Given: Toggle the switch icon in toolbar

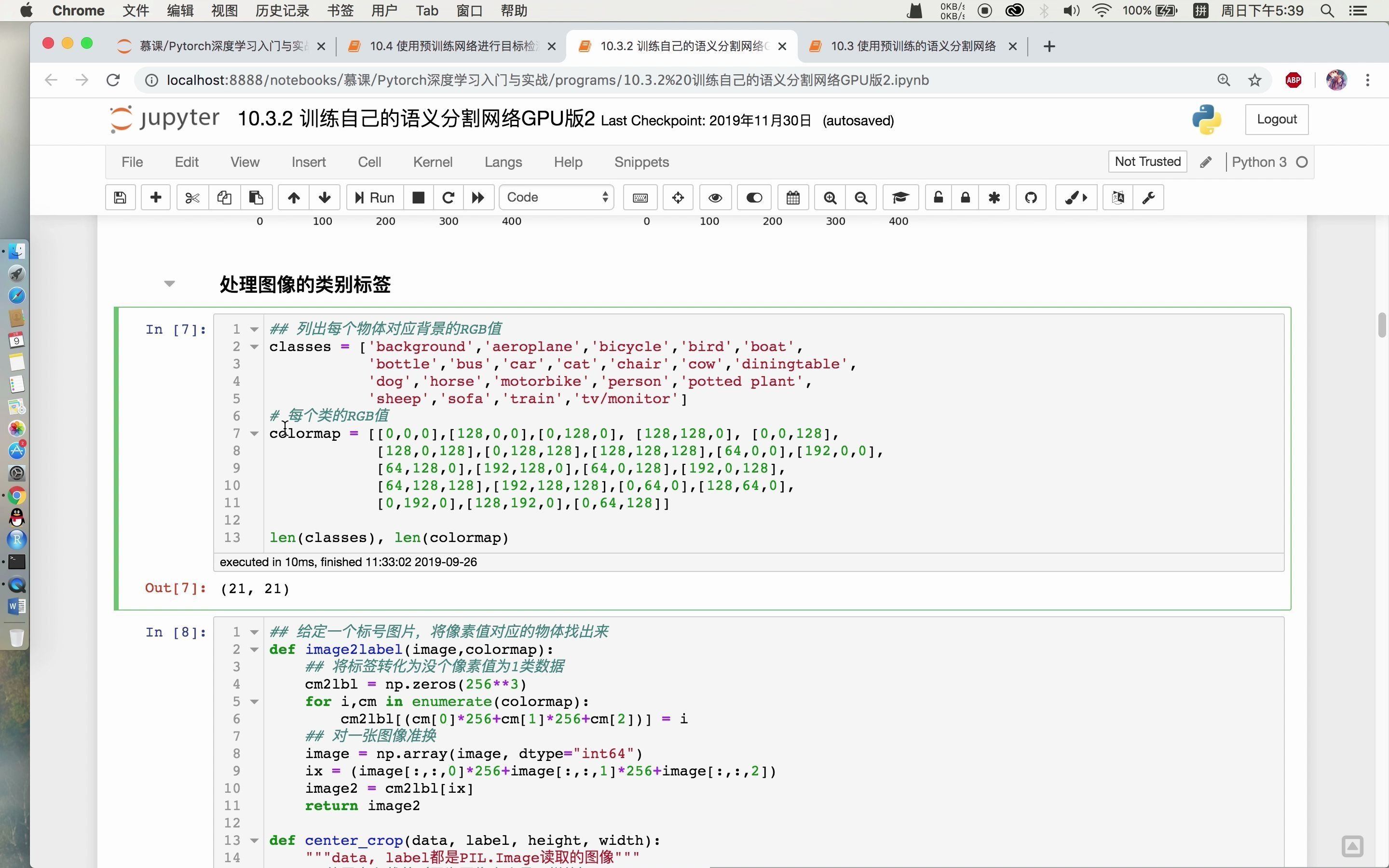Looking at the screenshot, I should pos(754,198).
